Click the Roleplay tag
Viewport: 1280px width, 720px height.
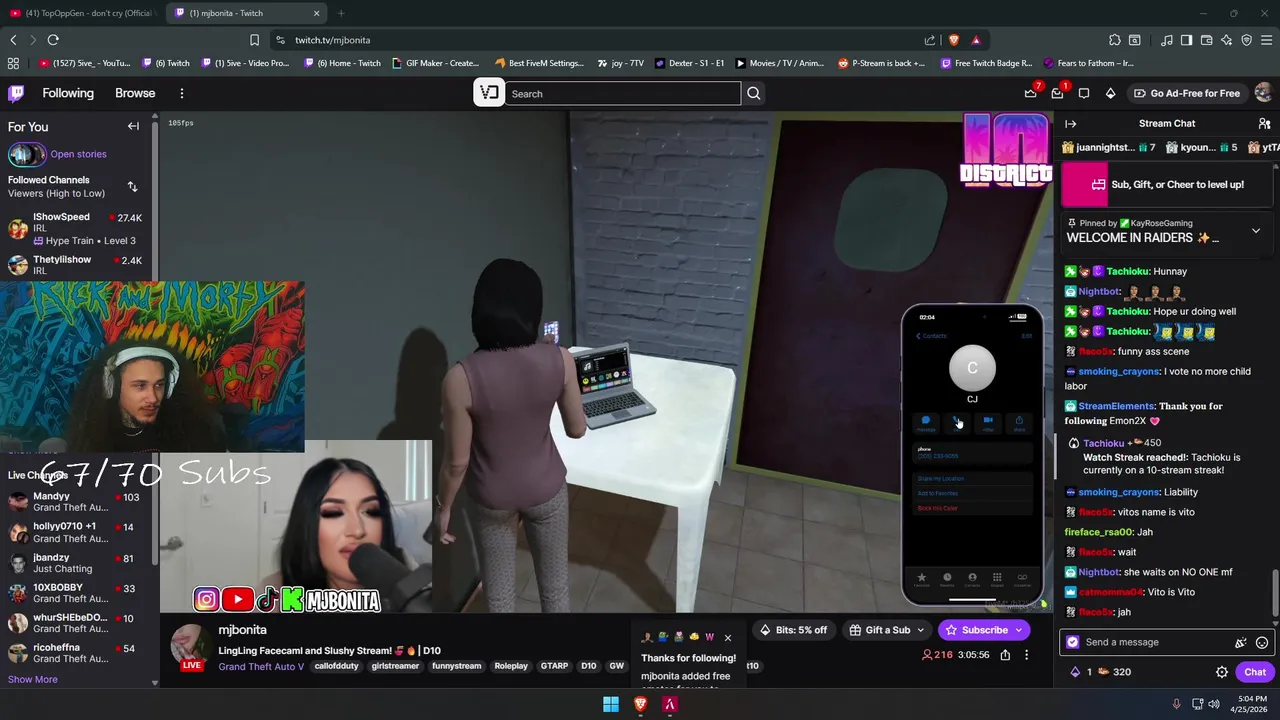coord(511,666)
